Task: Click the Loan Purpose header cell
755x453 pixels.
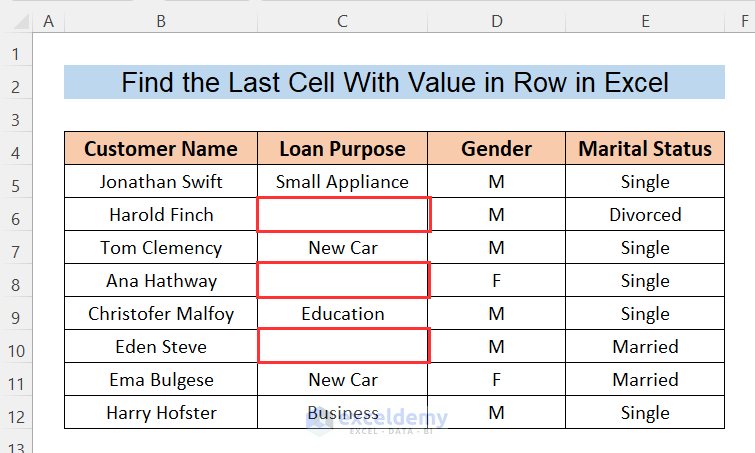Action: point(342,149)
